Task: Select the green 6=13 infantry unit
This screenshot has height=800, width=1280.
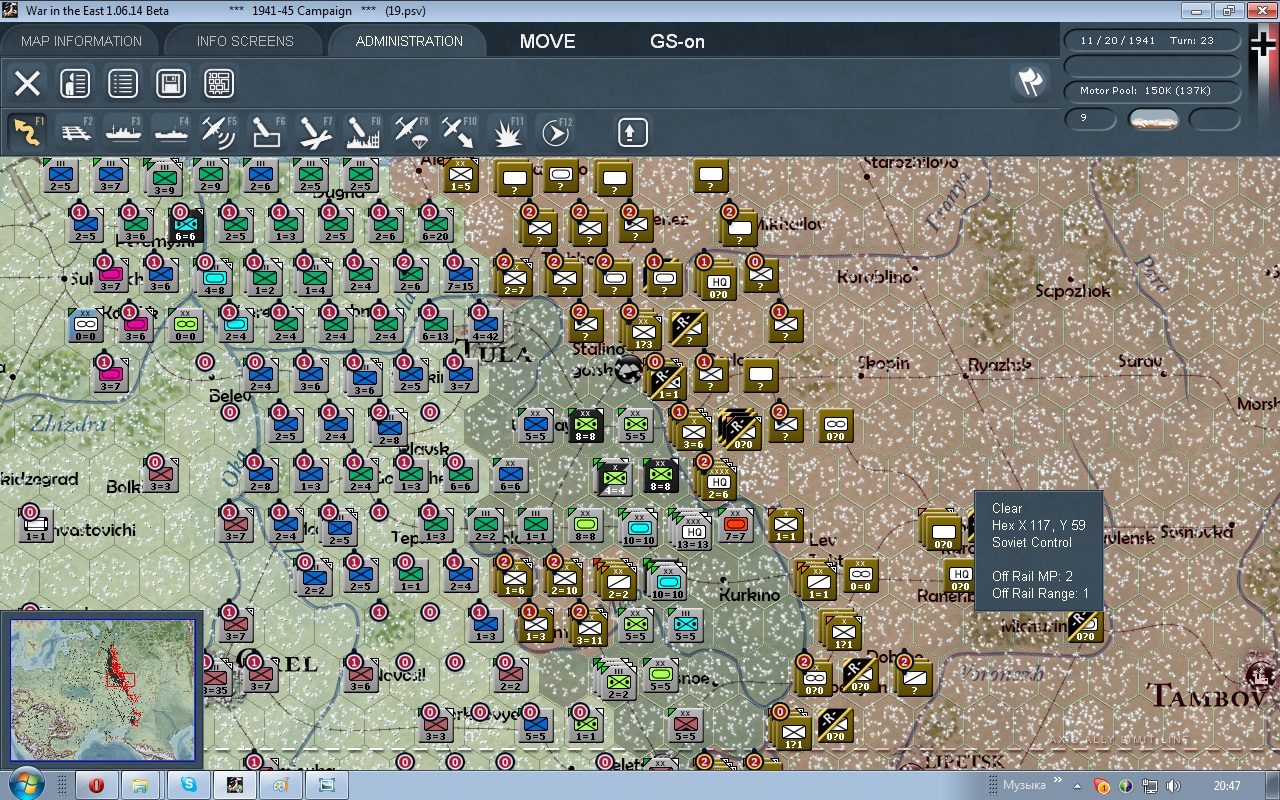Action: point(435,324)
